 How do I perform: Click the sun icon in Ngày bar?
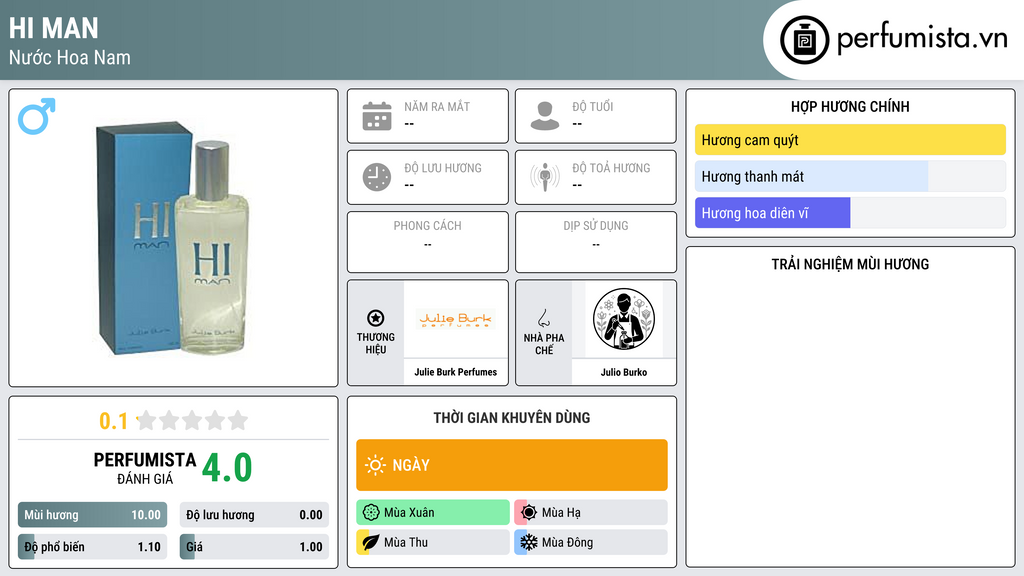click(376, 465)
